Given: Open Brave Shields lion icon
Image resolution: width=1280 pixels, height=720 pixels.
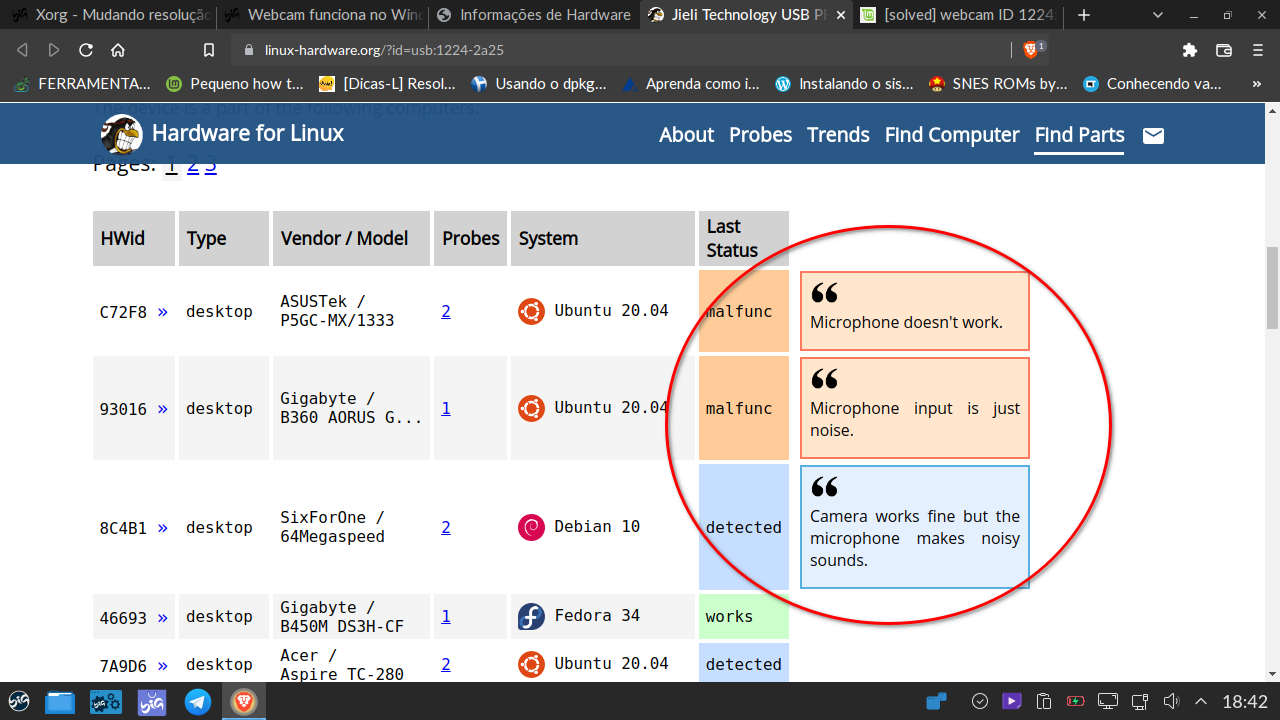Looking at the screenshot, I should pos(1032,50).
